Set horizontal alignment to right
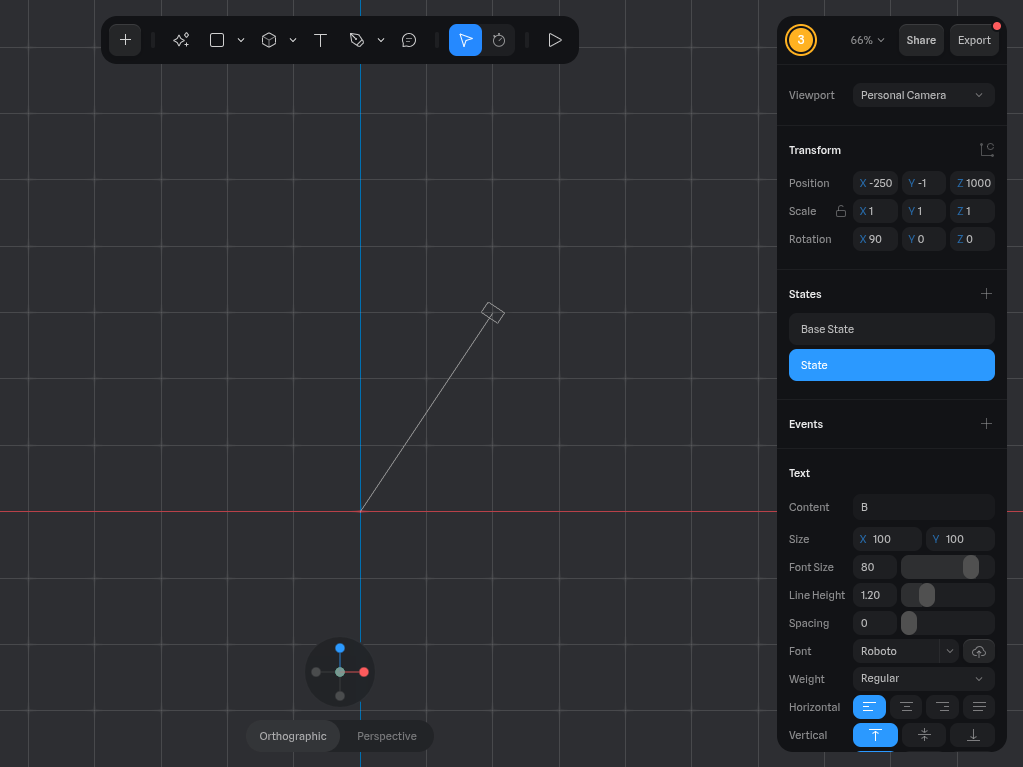Screen dimensions: 1023x767 [942, 707]
